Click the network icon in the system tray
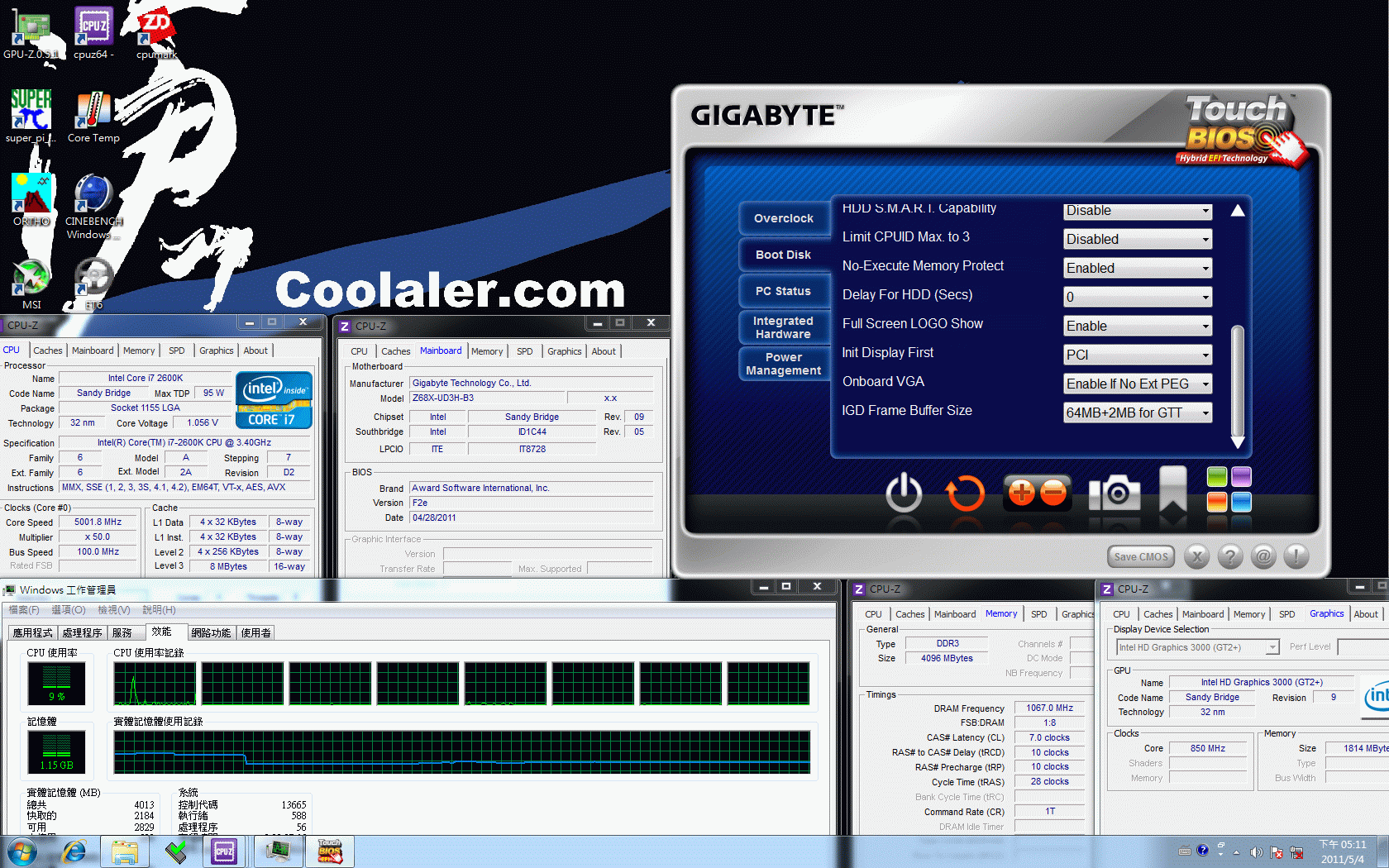 [1296, 852]
